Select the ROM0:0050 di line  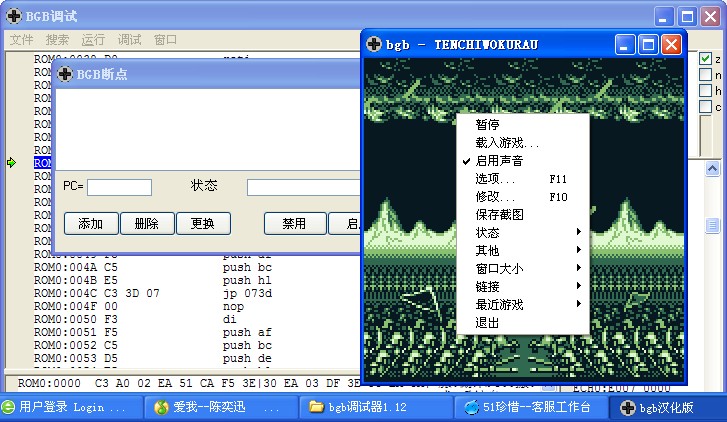[135, 320]
